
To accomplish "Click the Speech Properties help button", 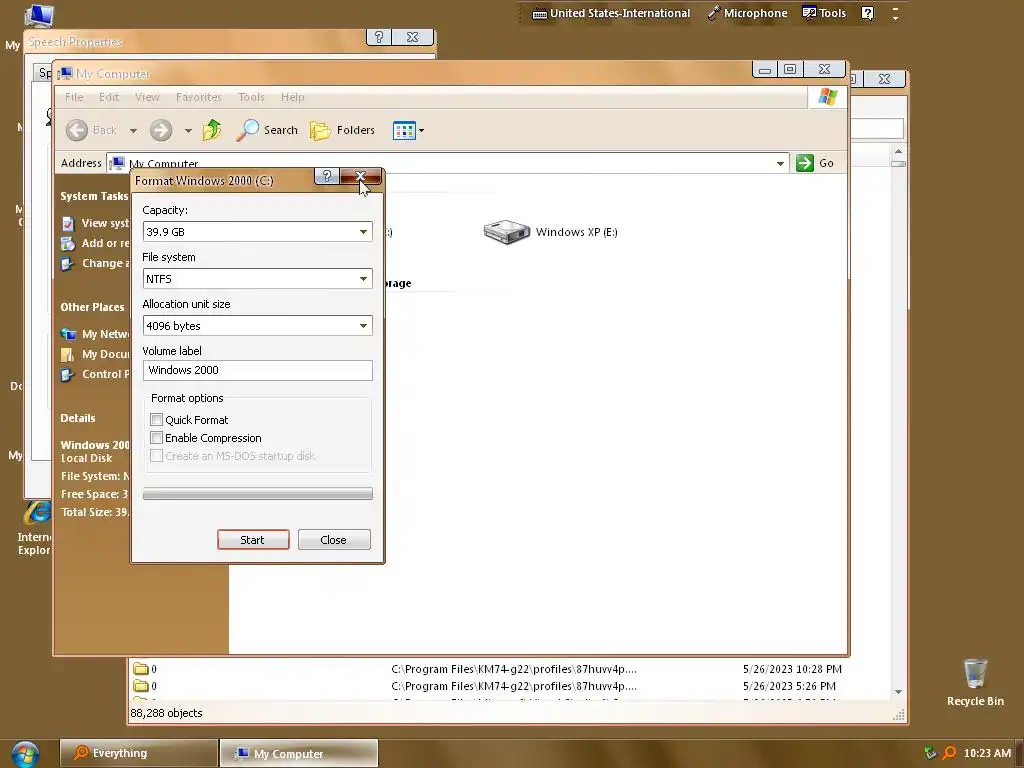I will (x=379, y=37).
